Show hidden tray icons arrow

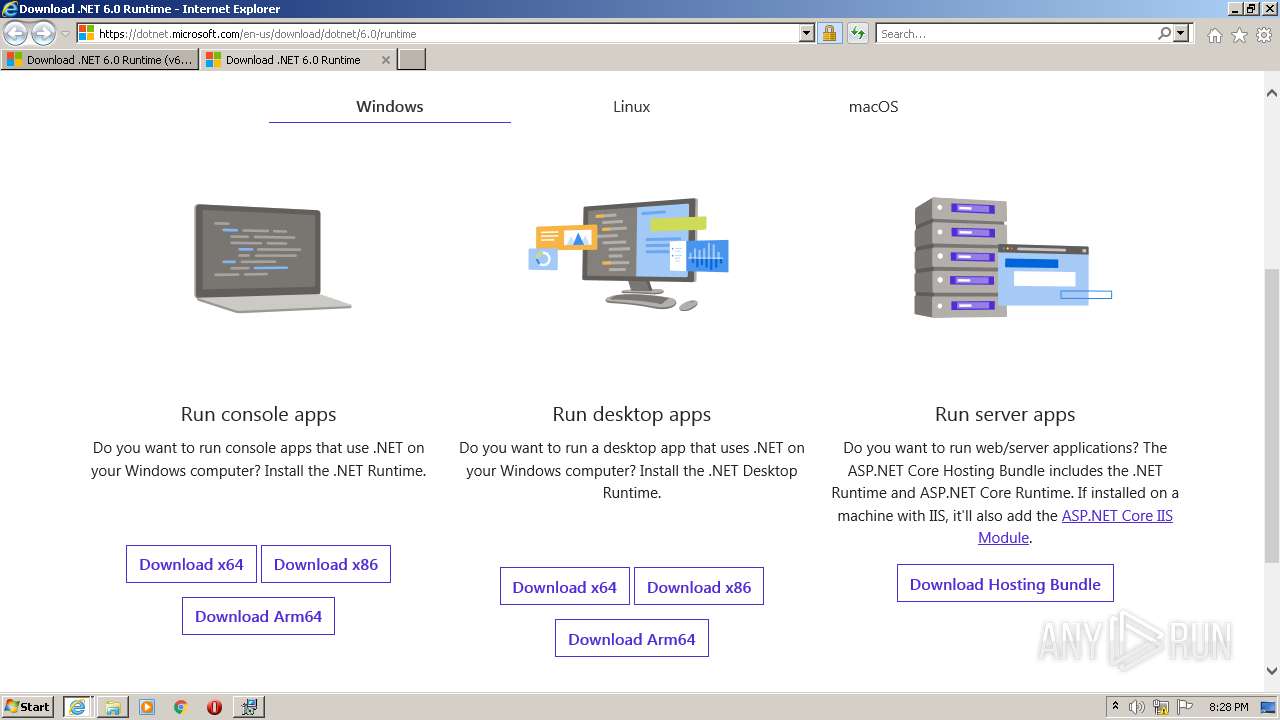pos(1115,706)
